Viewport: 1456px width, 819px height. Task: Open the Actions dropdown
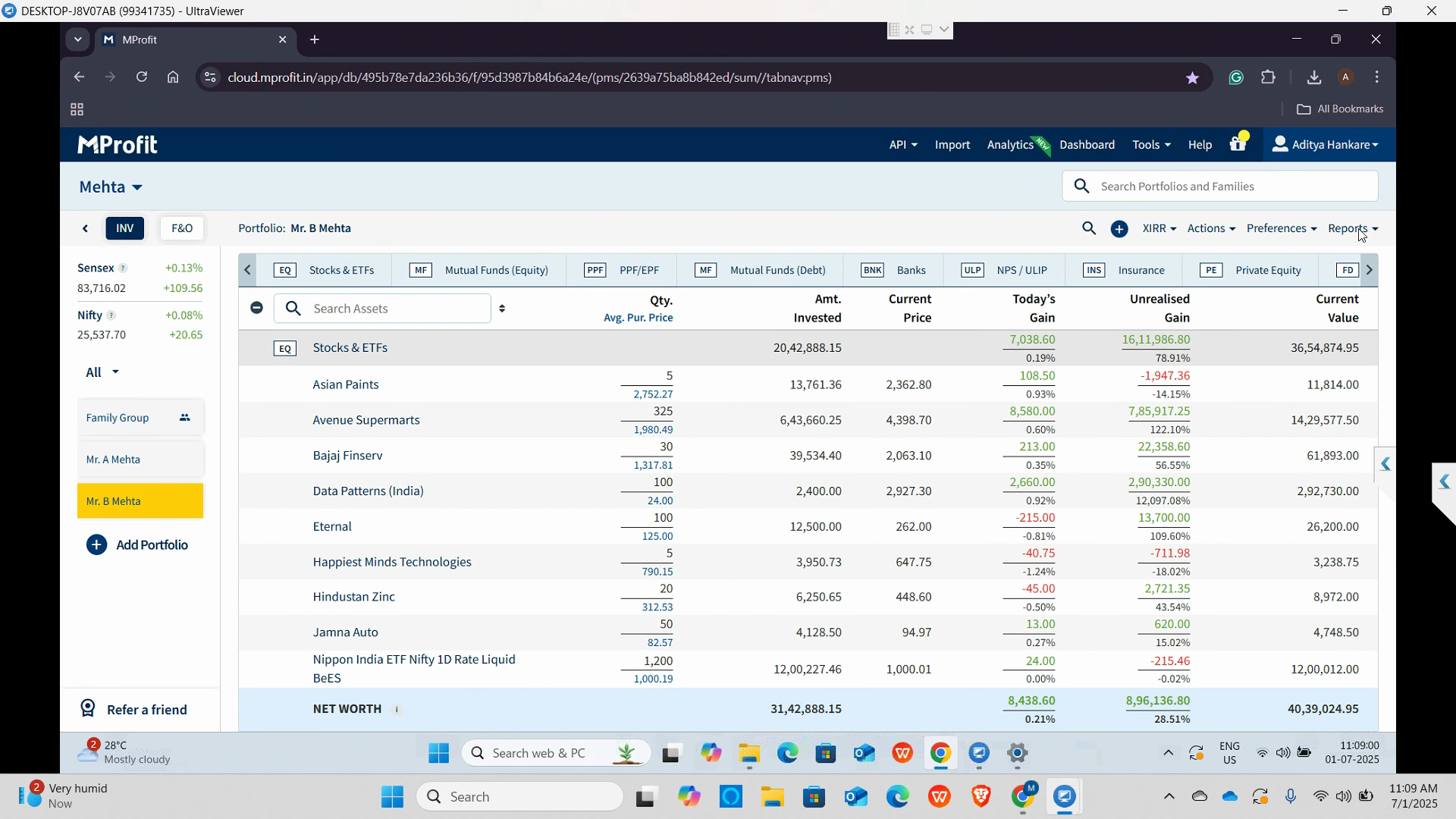[1211, 228]
